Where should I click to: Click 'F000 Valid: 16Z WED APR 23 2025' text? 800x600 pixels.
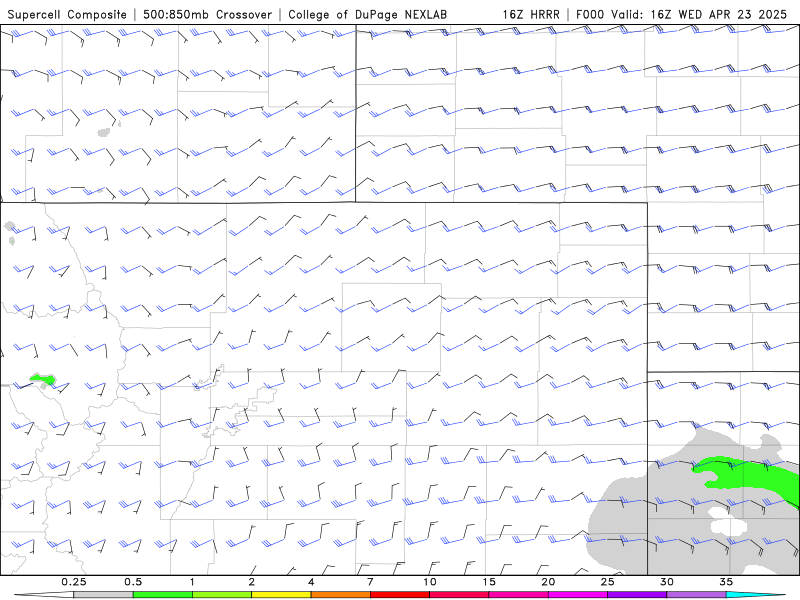681,14
